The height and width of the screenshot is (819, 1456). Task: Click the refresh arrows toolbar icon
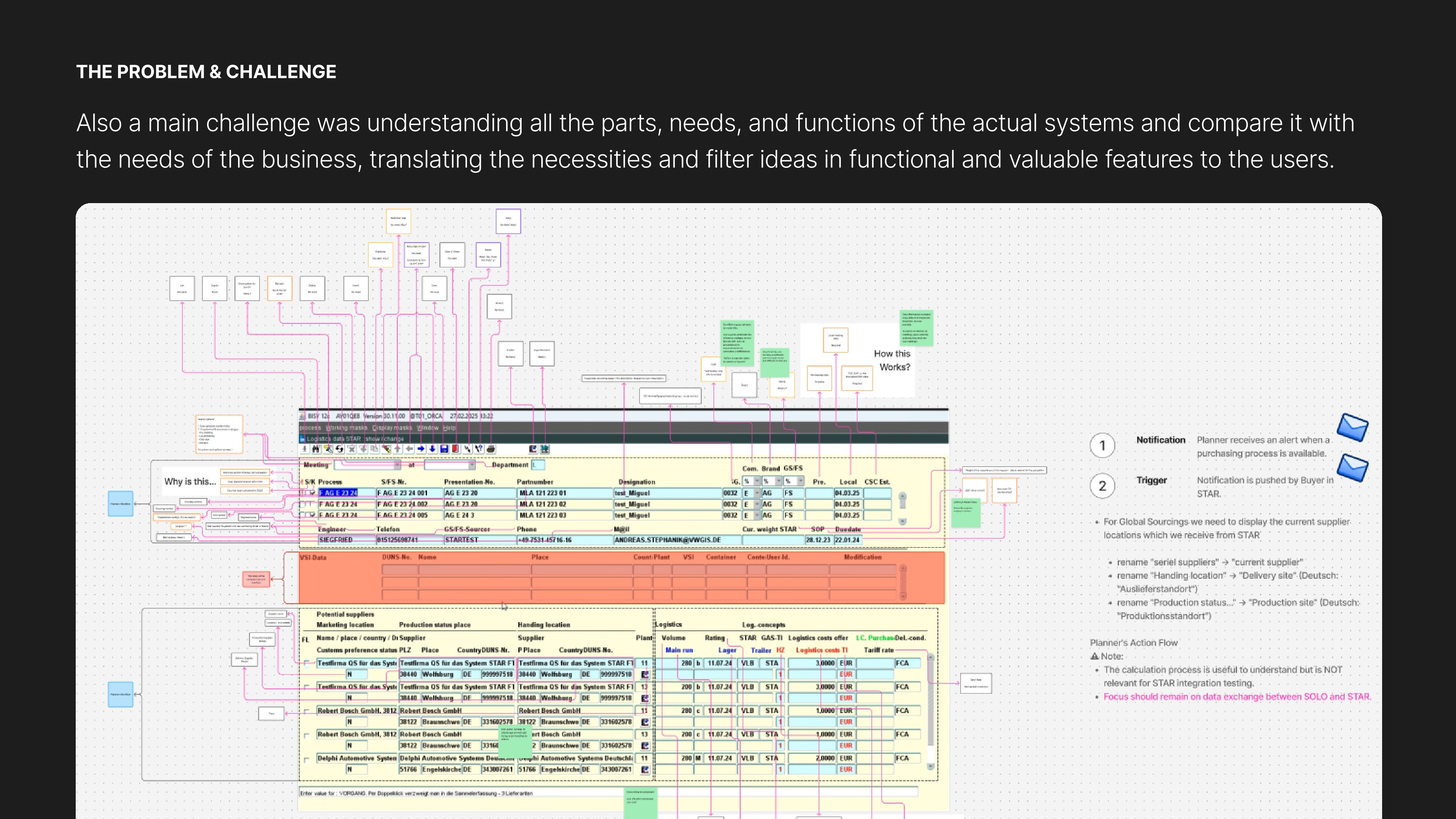(x=339, y=449)
